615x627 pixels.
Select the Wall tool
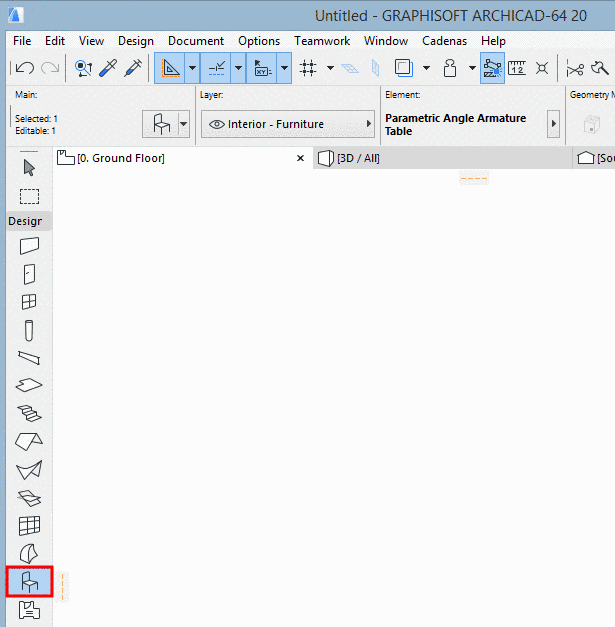click(x=29, y=246)
